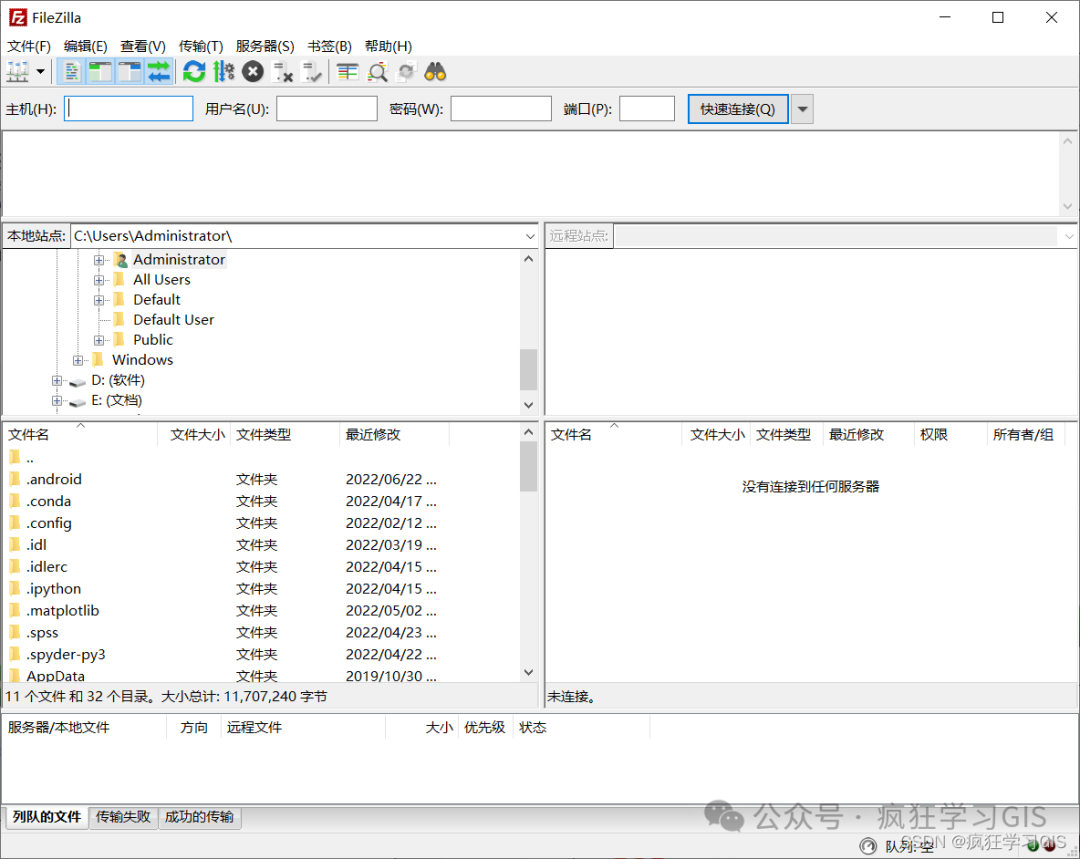Image resolution: width=1080 pixels, height=859 pixels.
Task: Select the .conda folder row
Action: click(x=260, y=501)
